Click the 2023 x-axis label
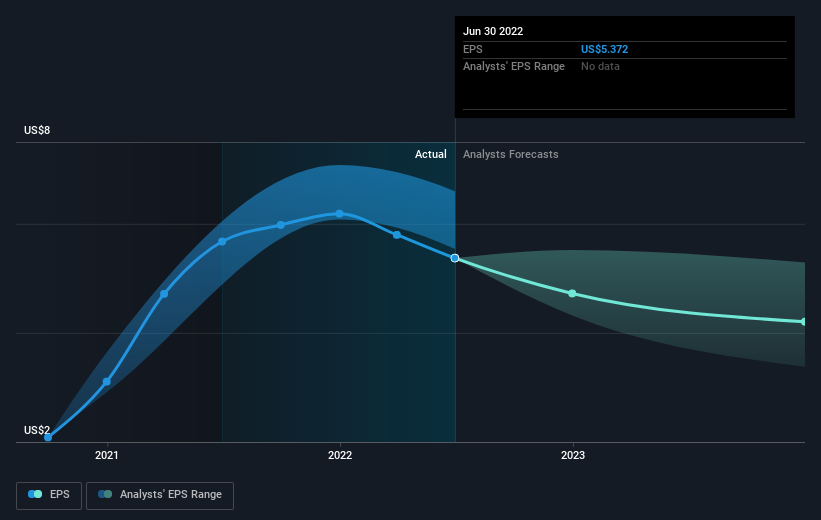The height and width of the screenshot is (520, 821). (573, 455)
